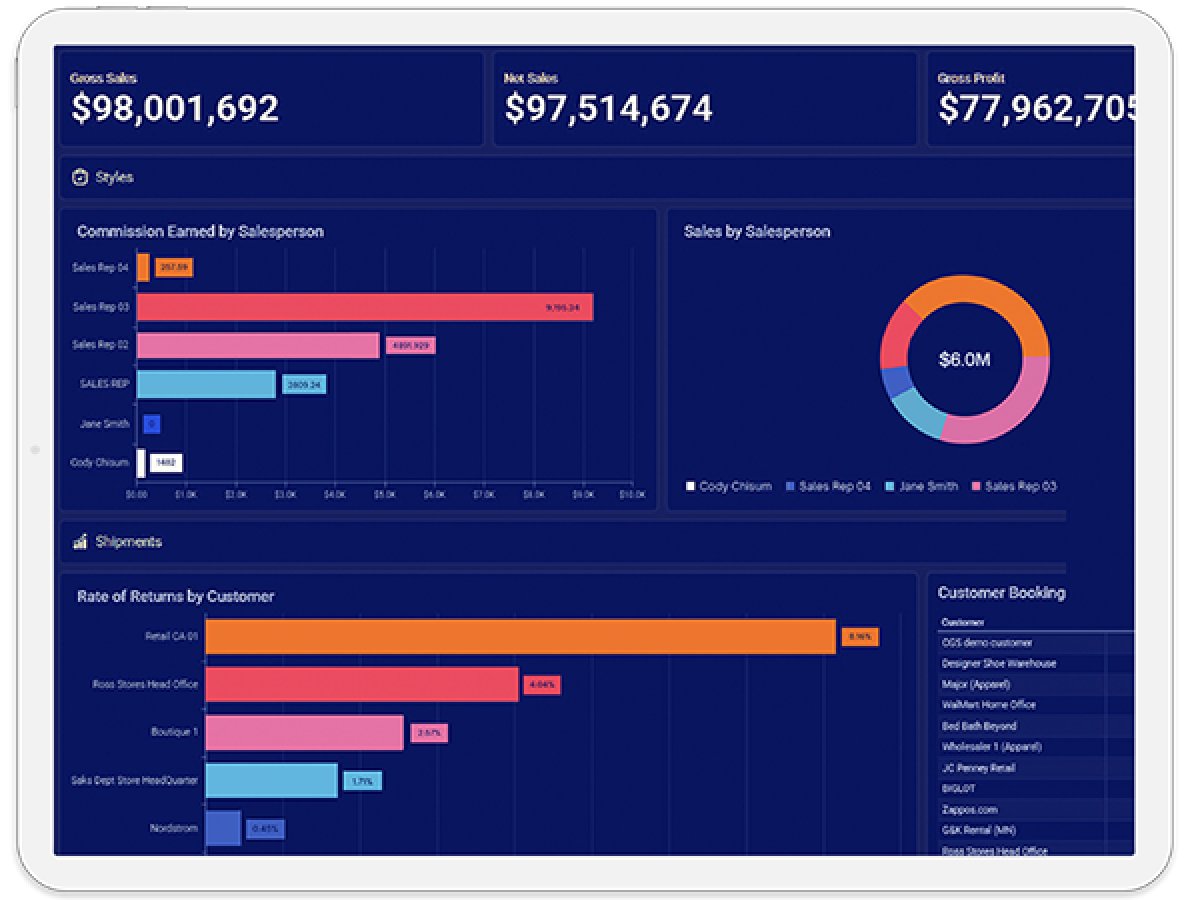Select the Gross Profit KPI card
The width and height of the screenshot is (1190, 900).
[x=1032, y=99]
